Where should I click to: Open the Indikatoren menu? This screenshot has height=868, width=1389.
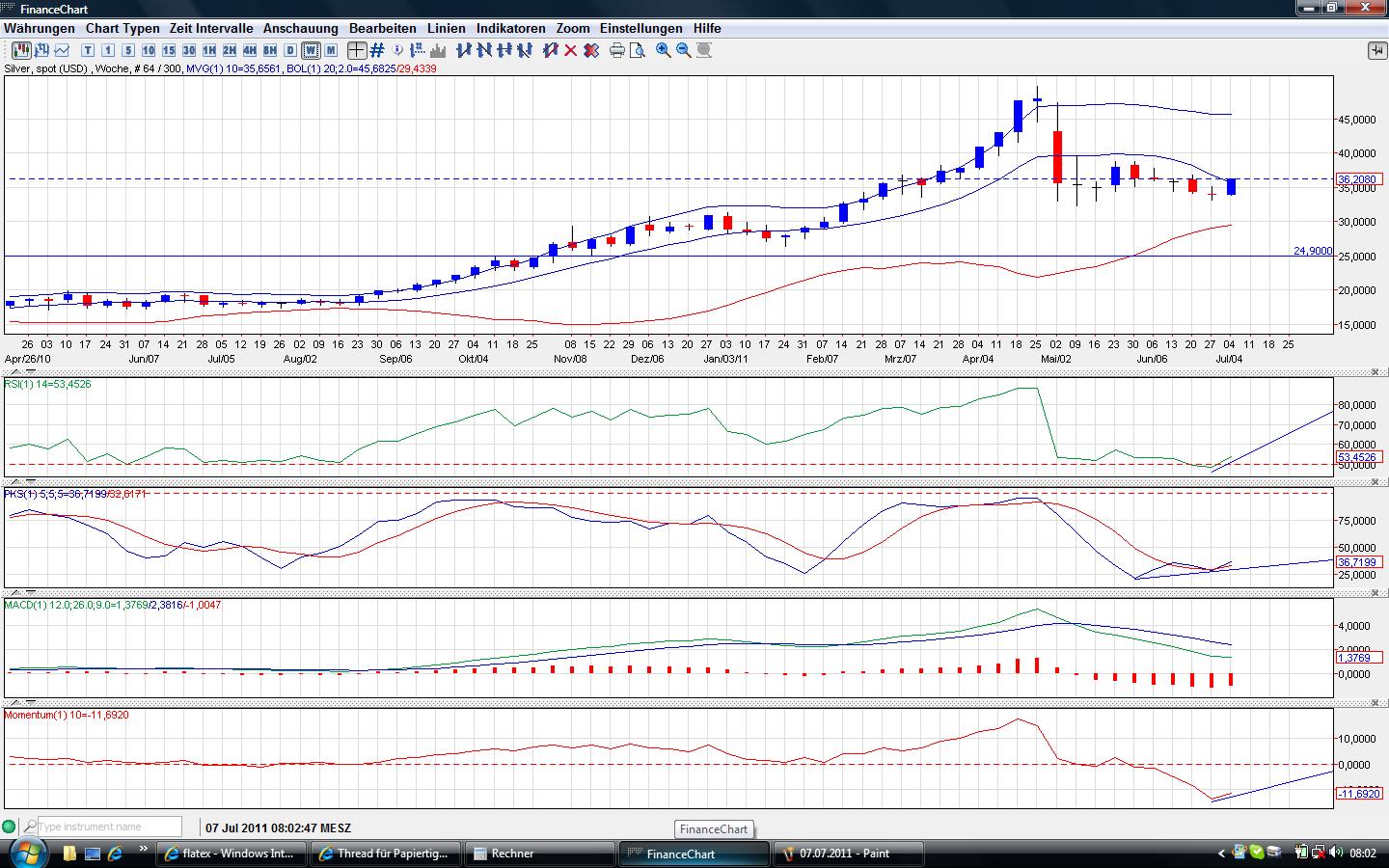click(x=511, y=29)
